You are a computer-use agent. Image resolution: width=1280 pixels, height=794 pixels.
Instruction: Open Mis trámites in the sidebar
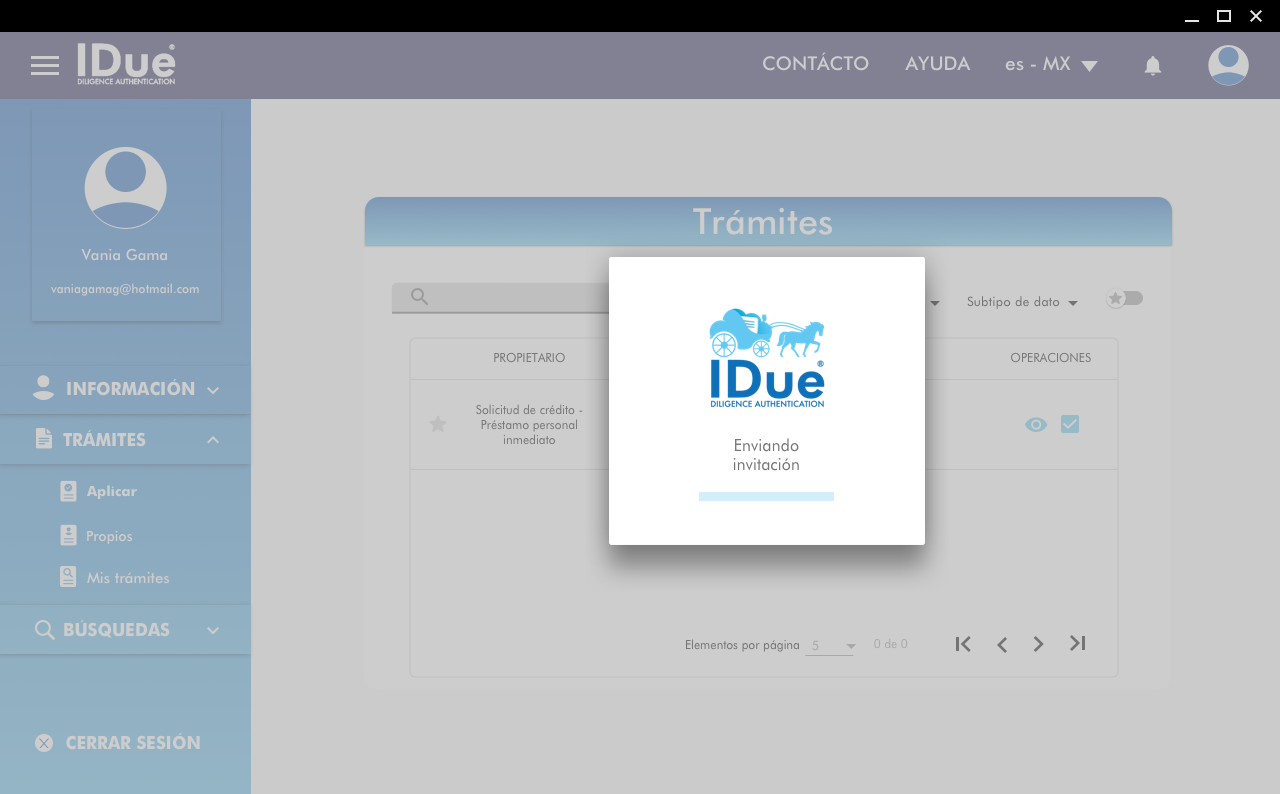[127, 578]
